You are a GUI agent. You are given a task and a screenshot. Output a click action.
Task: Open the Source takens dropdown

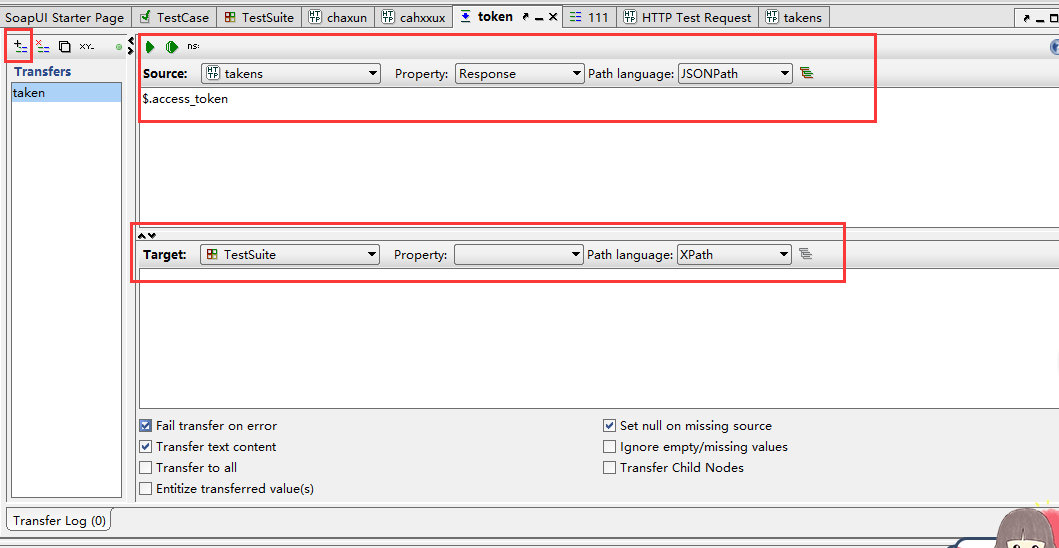pos(291,74)
